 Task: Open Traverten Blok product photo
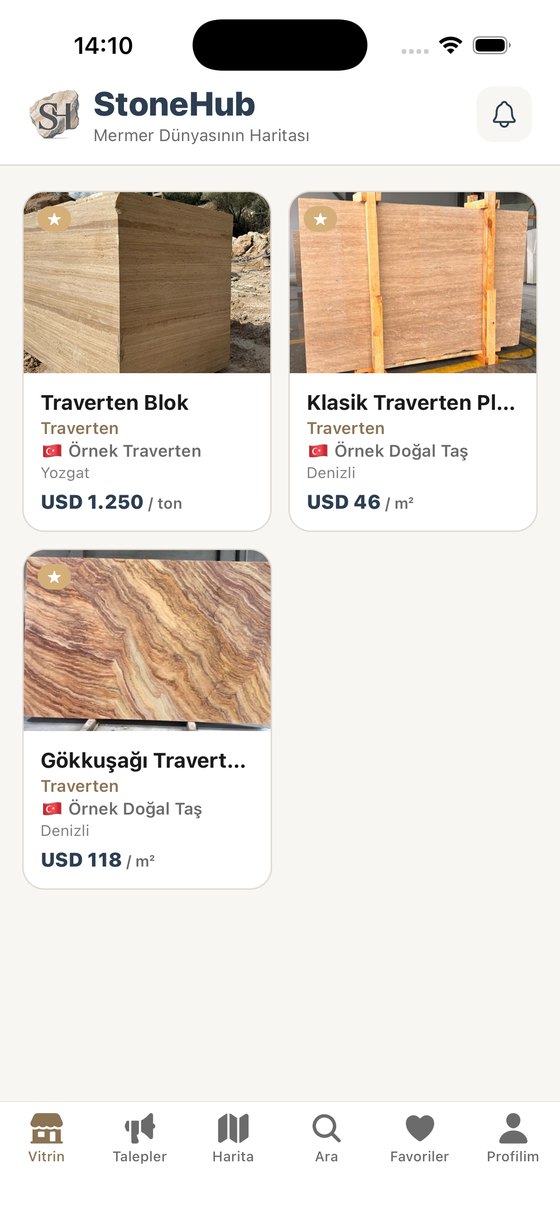147,282
